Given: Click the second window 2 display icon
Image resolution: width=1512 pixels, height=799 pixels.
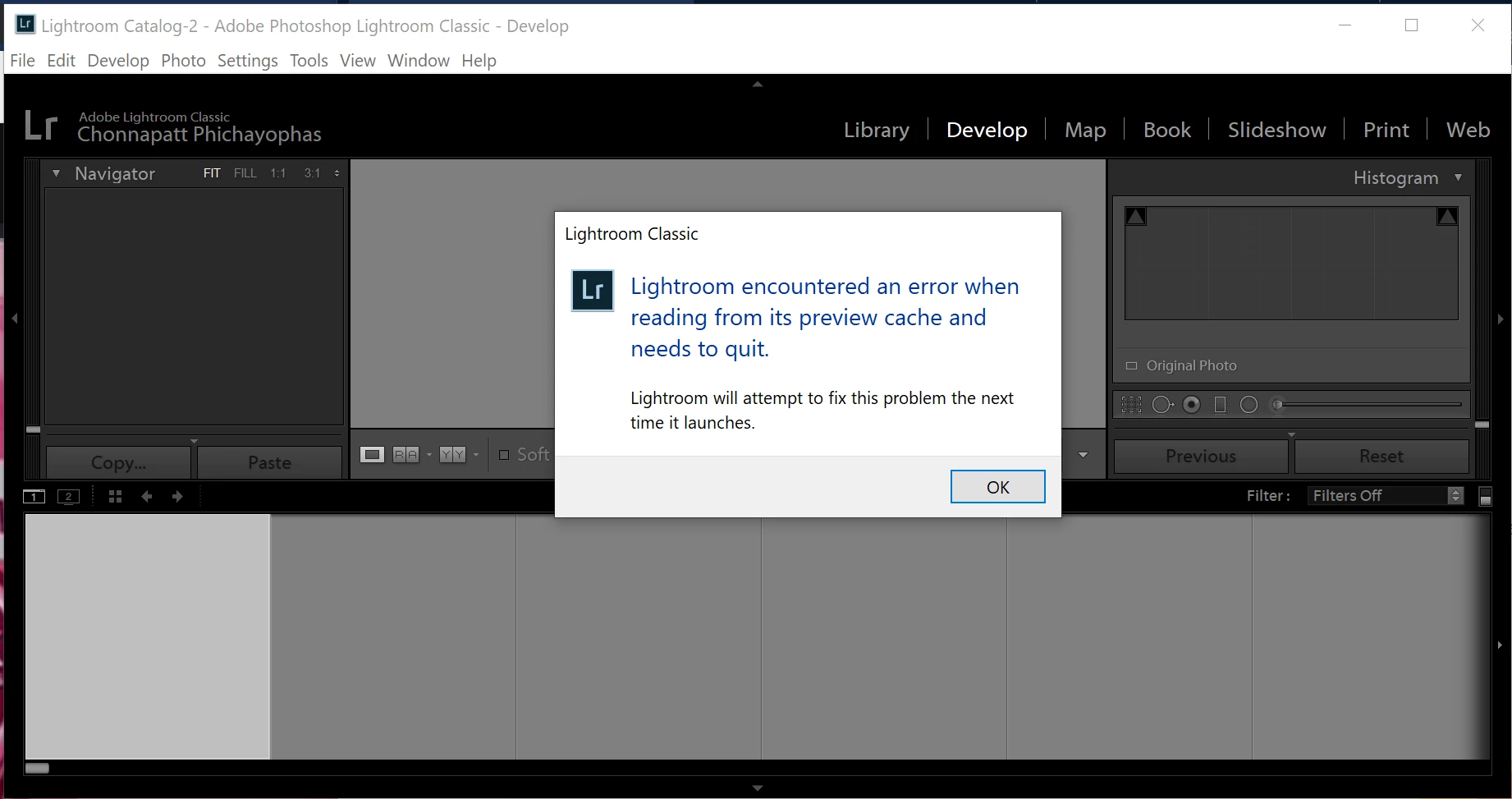Looking at the screenshot, I should [68, 496].
